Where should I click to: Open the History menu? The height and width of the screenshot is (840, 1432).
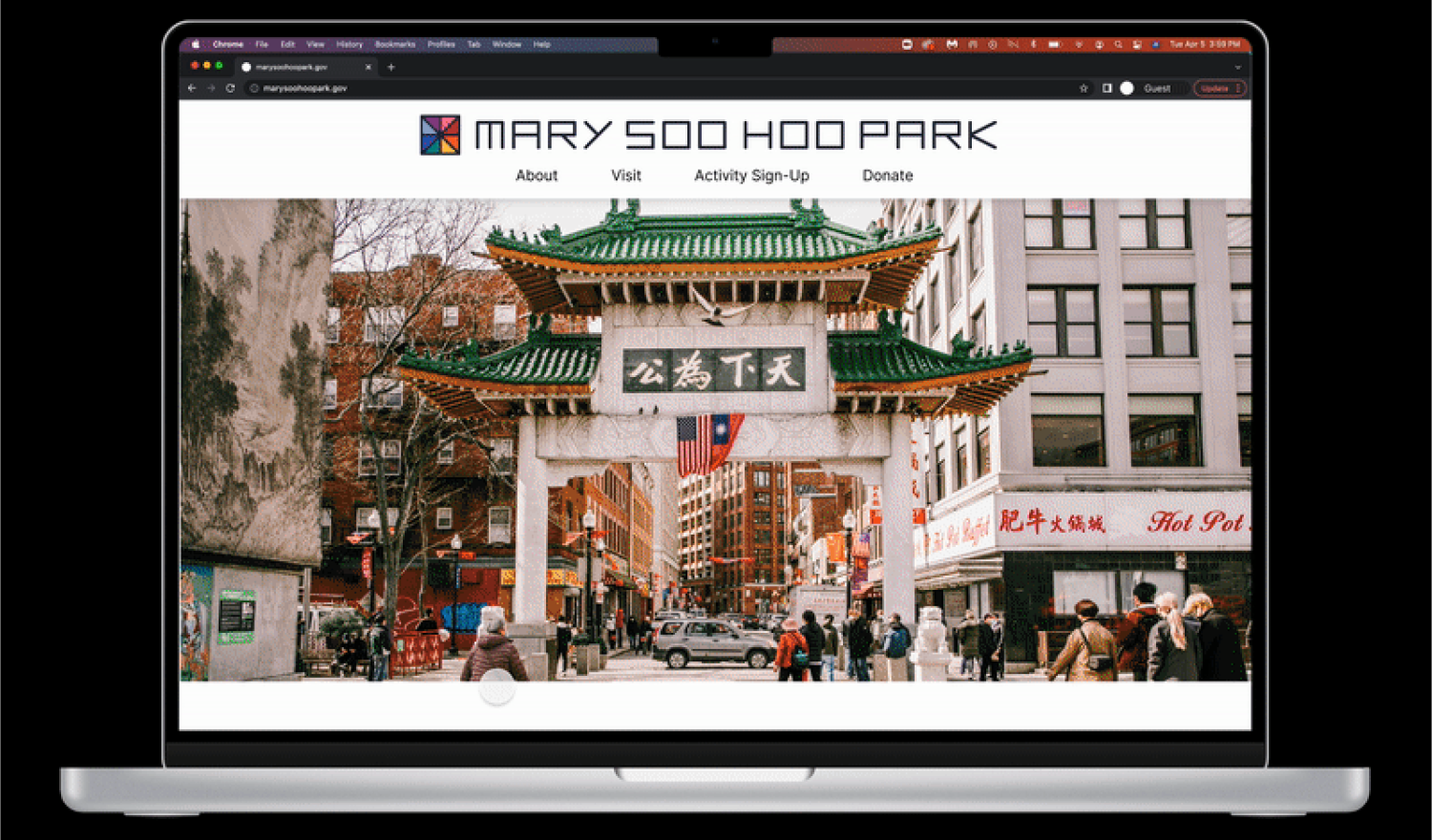coord(349,44)
